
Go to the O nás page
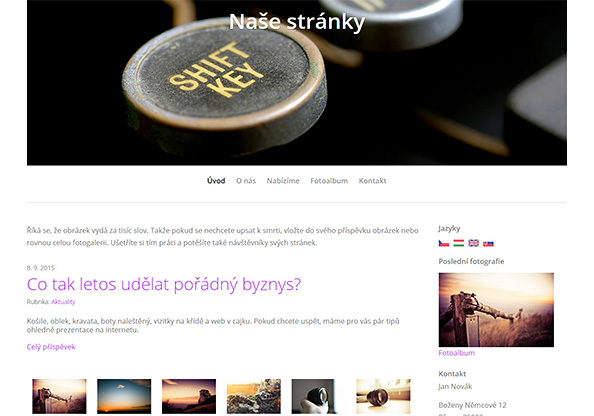pos(246,181)
